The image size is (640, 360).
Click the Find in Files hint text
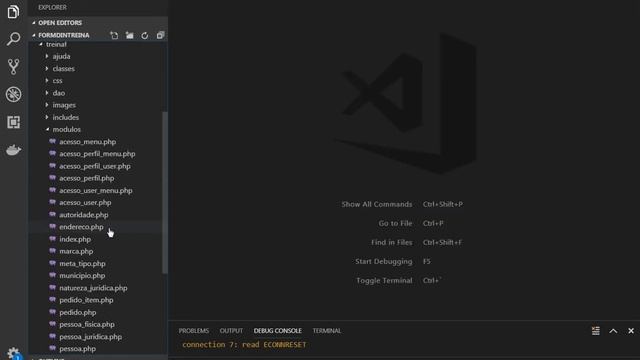[x=391, y=242]
